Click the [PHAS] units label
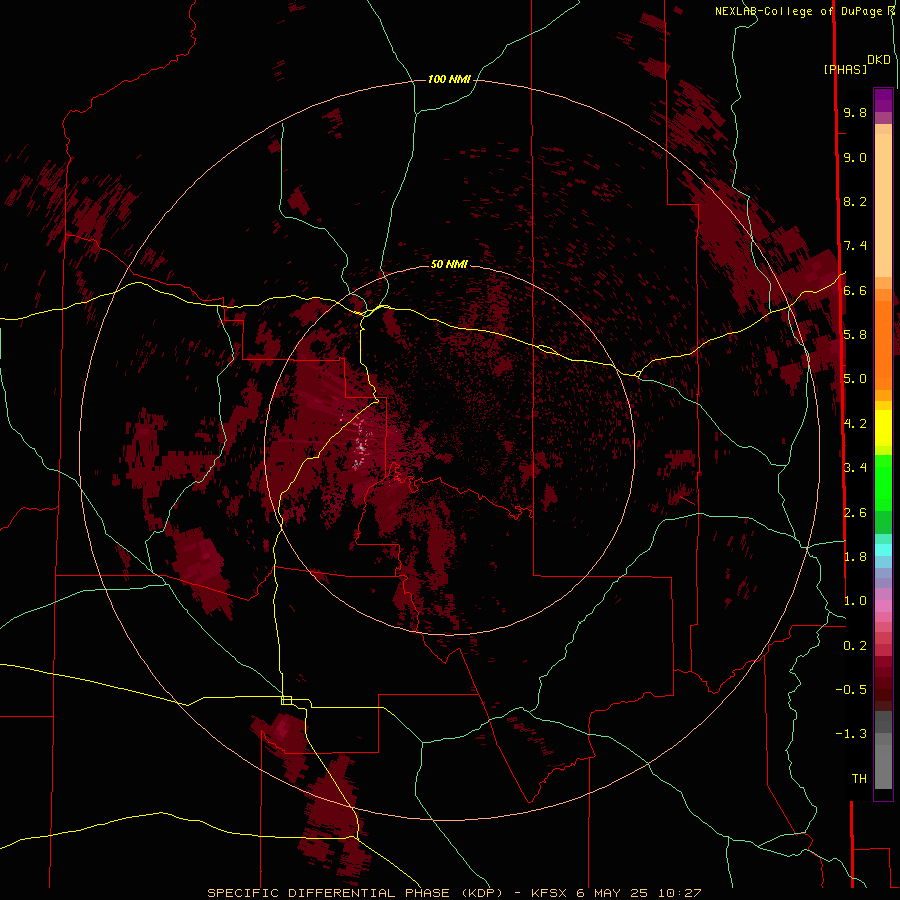This screenshot has width=900, height=900. point(845,69)
